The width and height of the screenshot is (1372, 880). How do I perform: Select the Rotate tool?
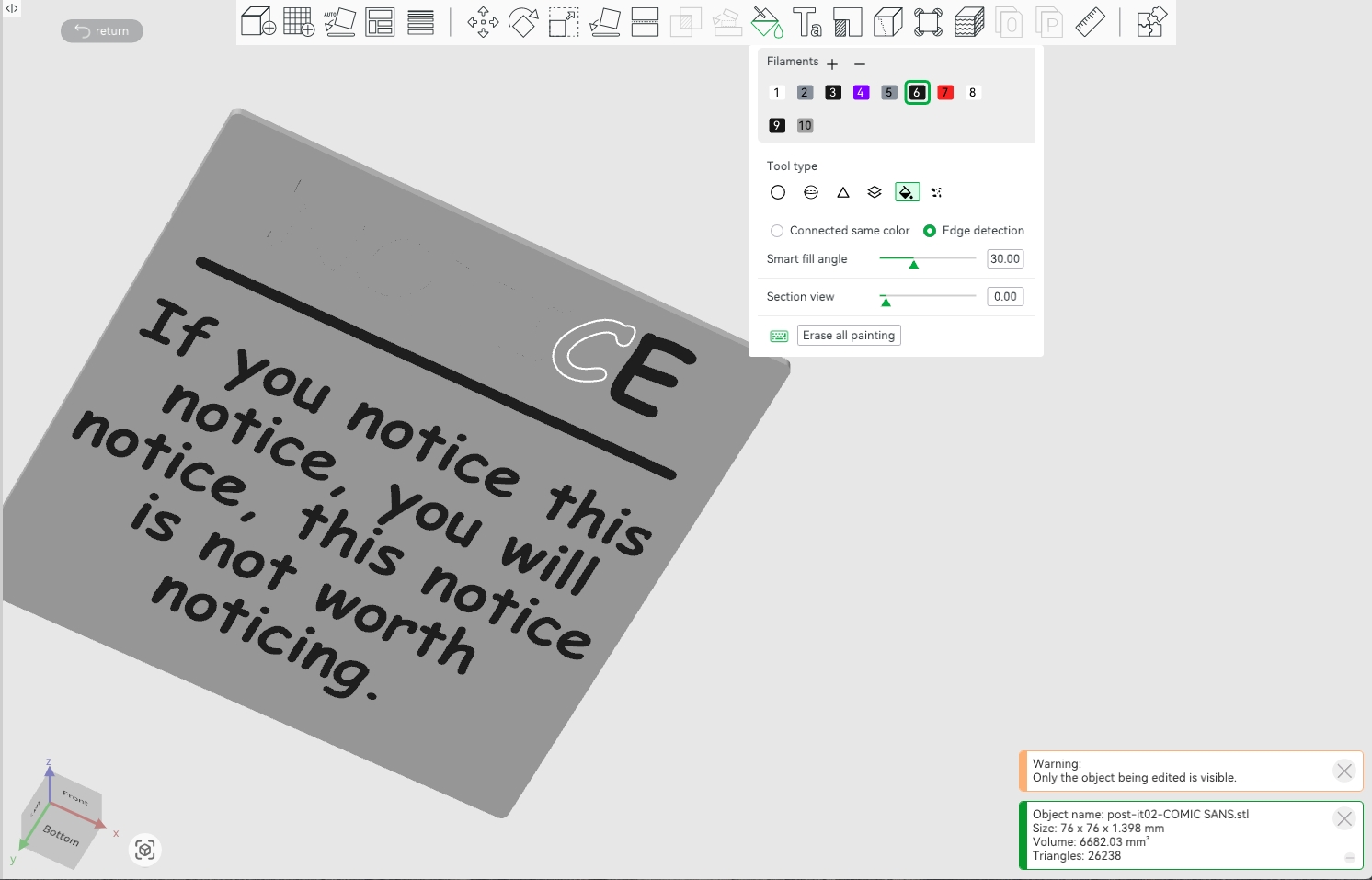point(523,21)
